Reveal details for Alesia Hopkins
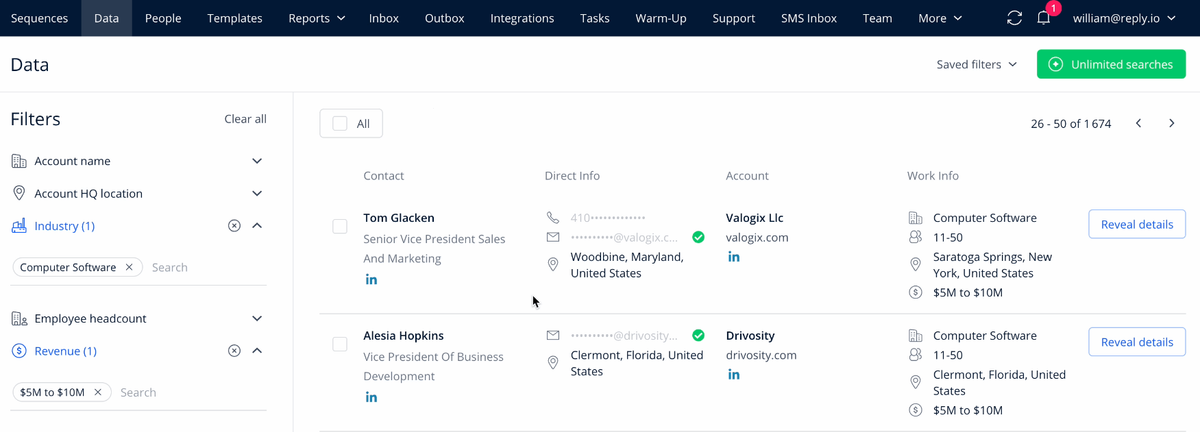Image resolution: width=1200 pixels, height=432 pixels. pos(1137,342)
